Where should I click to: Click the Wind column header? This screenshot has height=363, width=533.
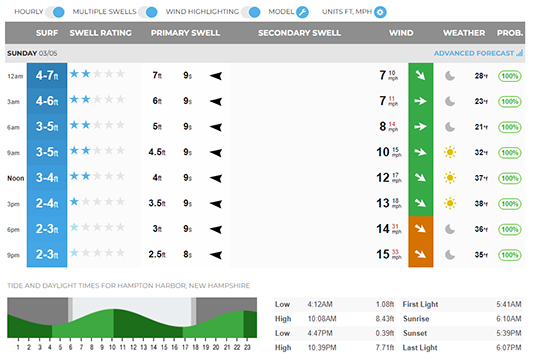(401, 33)
